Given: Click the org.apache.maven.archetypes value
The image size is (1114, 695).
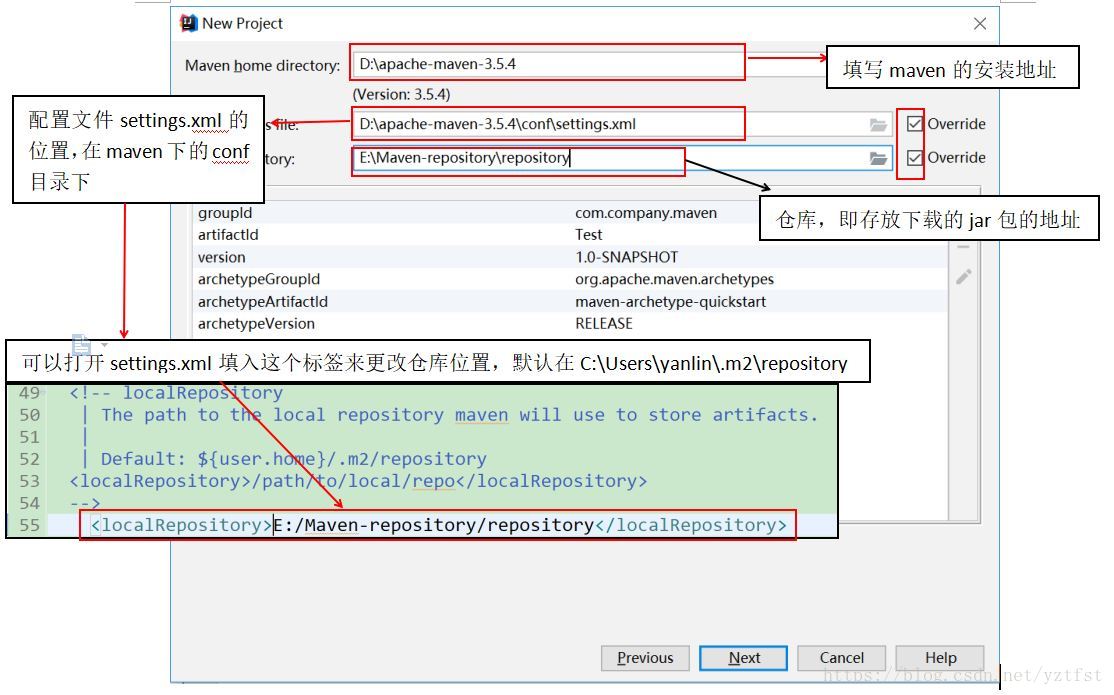Looking at the screenshot, I should coord(674,279).
